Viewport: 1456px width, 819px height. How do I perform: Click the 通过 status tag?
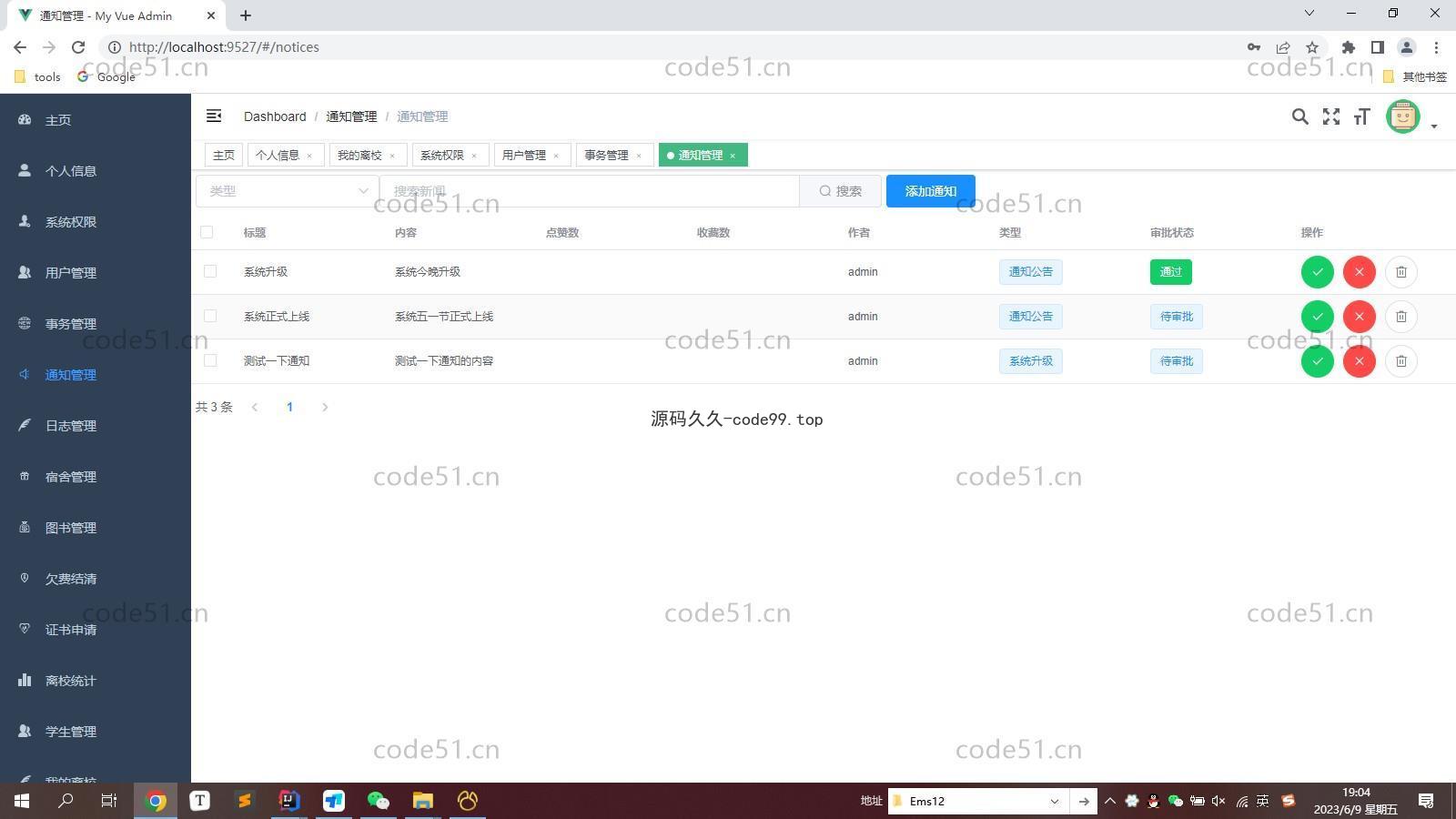pos(1171,272)
